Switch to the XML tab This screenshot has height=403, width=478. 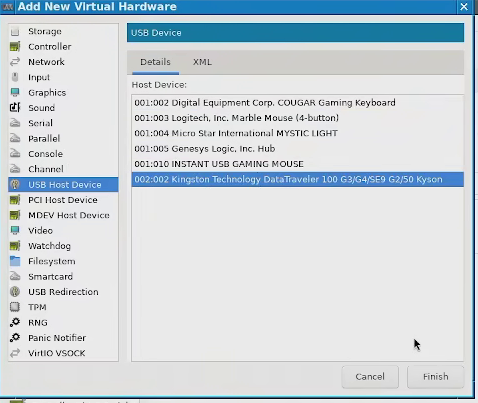click(202, 62)
